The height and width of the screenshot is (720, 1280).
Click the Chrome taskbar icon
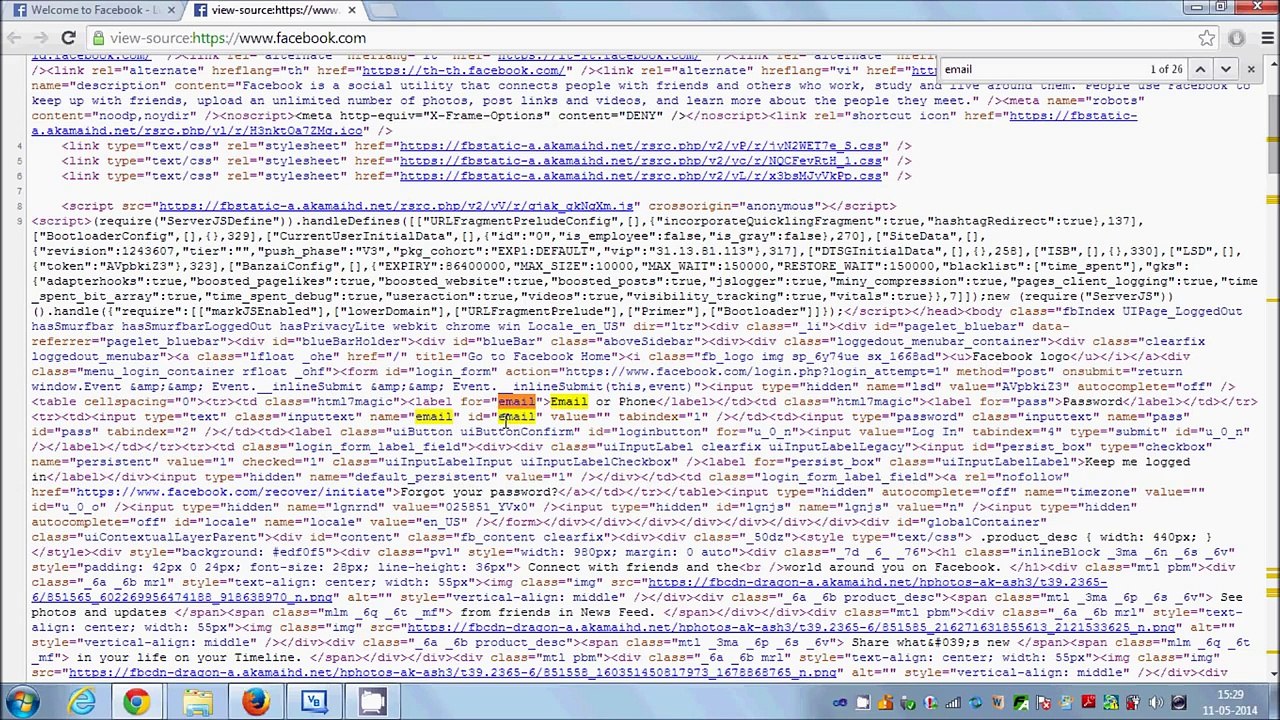click(137, 702)
